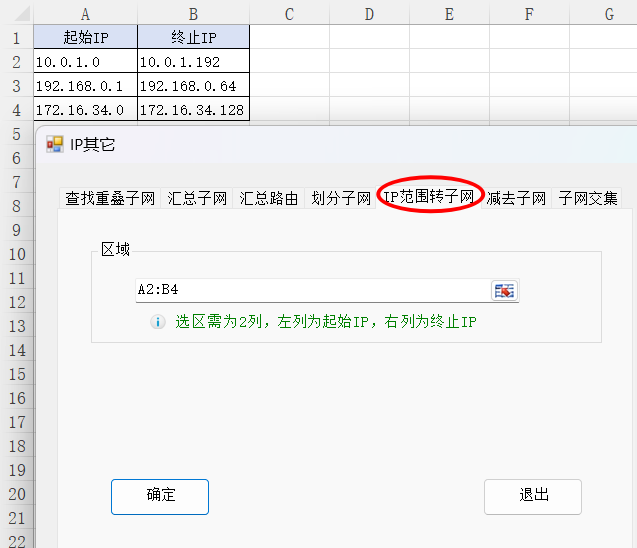
Task: Select column D header
Action: (369, 14)
